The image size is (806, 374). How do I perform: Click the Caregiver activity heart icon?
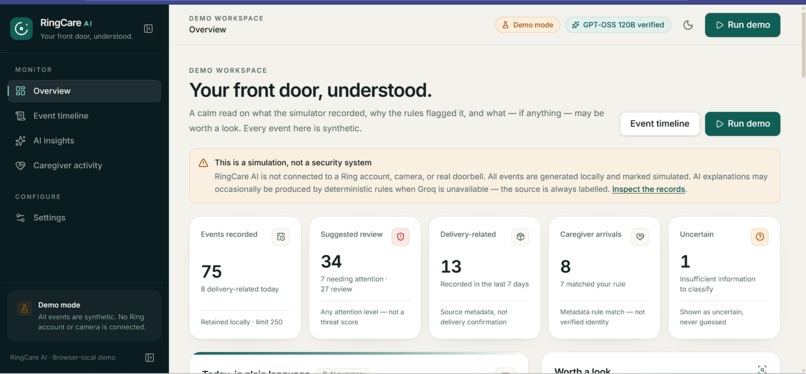(x=21, y=165)
